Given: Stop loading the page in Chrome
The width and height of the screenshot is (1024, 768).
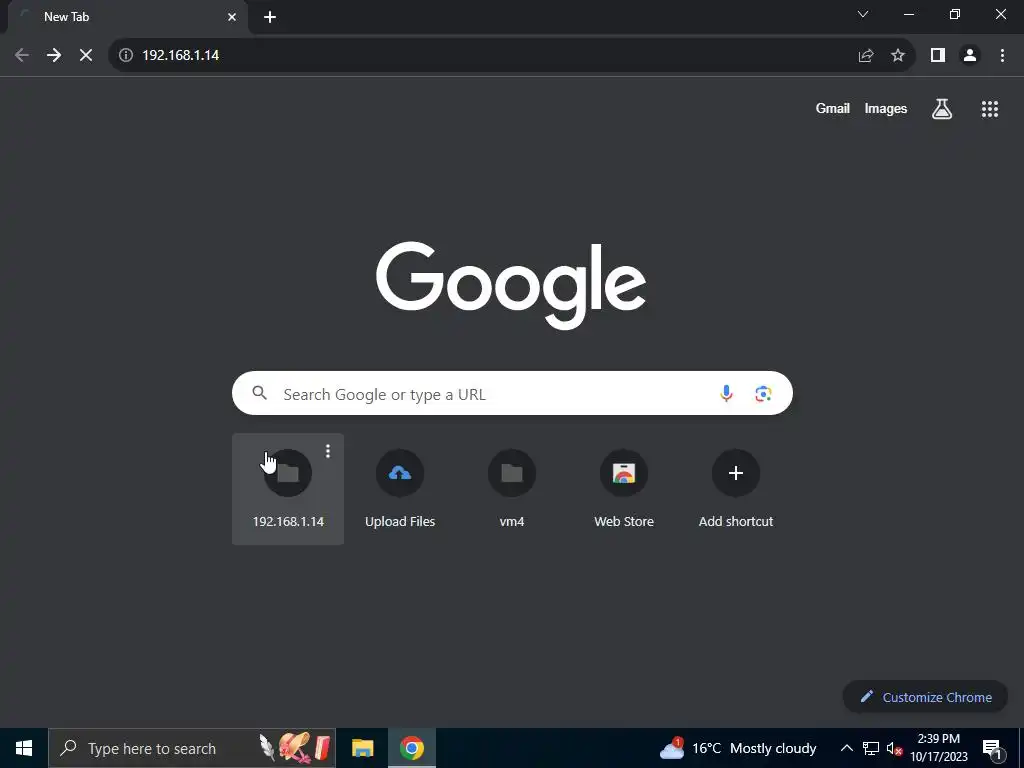Looking at the screenshot, I should pos(86,56).
